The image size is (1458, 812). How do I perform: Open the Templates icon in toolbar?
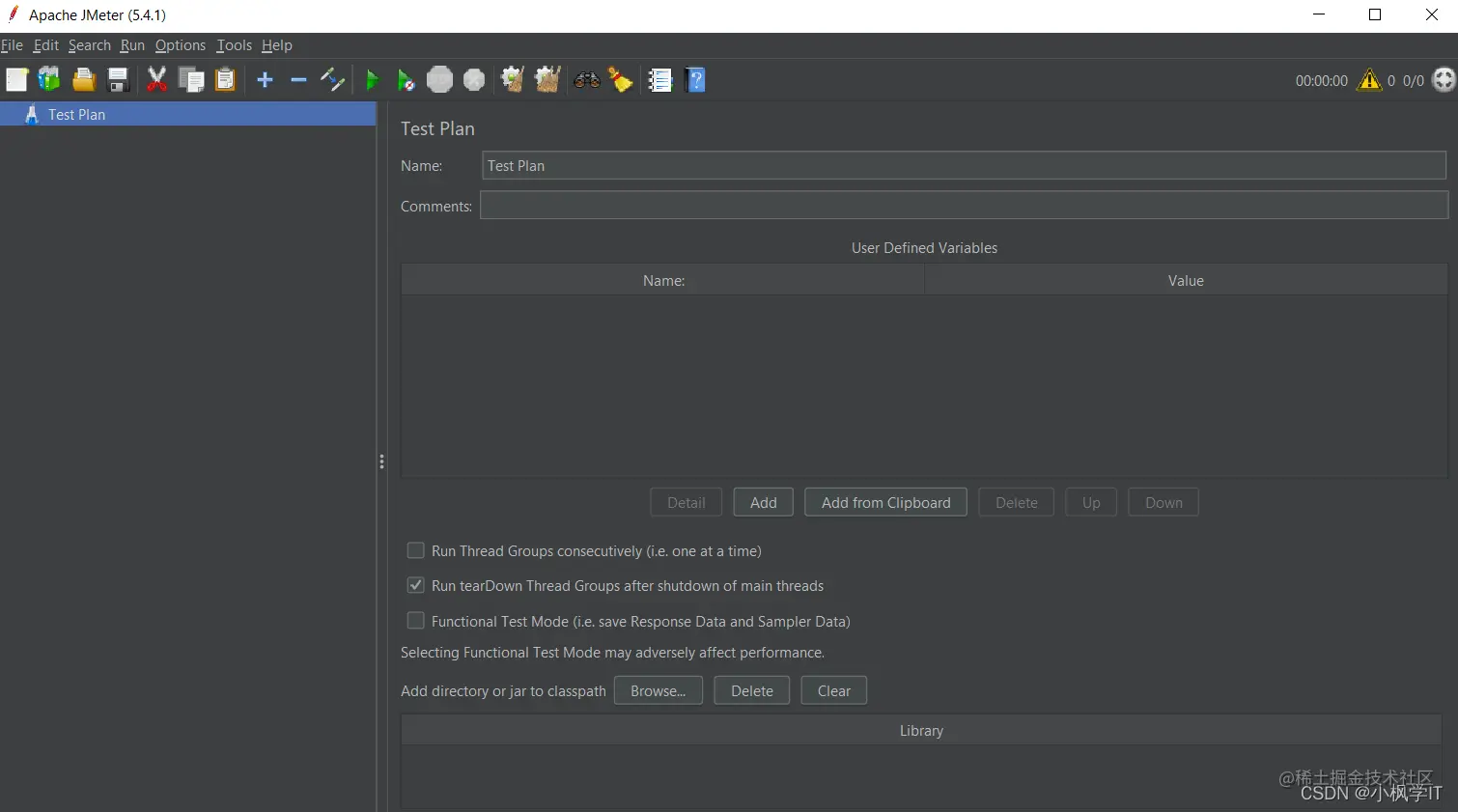tap(49, 80)
